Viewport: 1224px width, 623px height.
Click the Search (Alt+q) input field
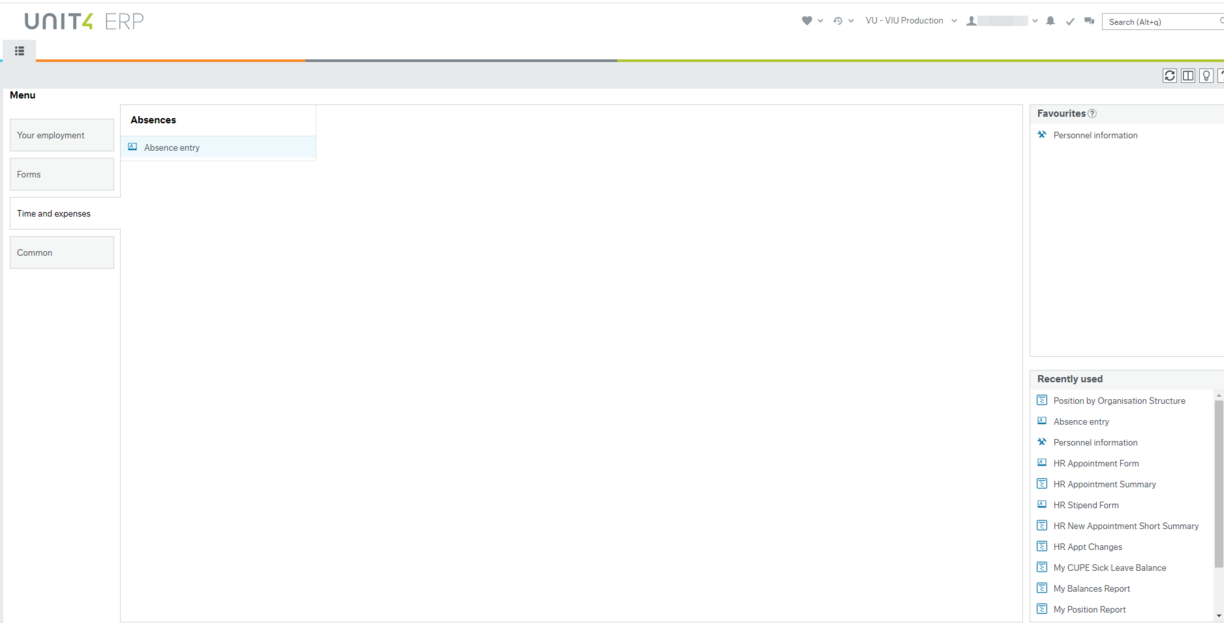(1160, 21)
